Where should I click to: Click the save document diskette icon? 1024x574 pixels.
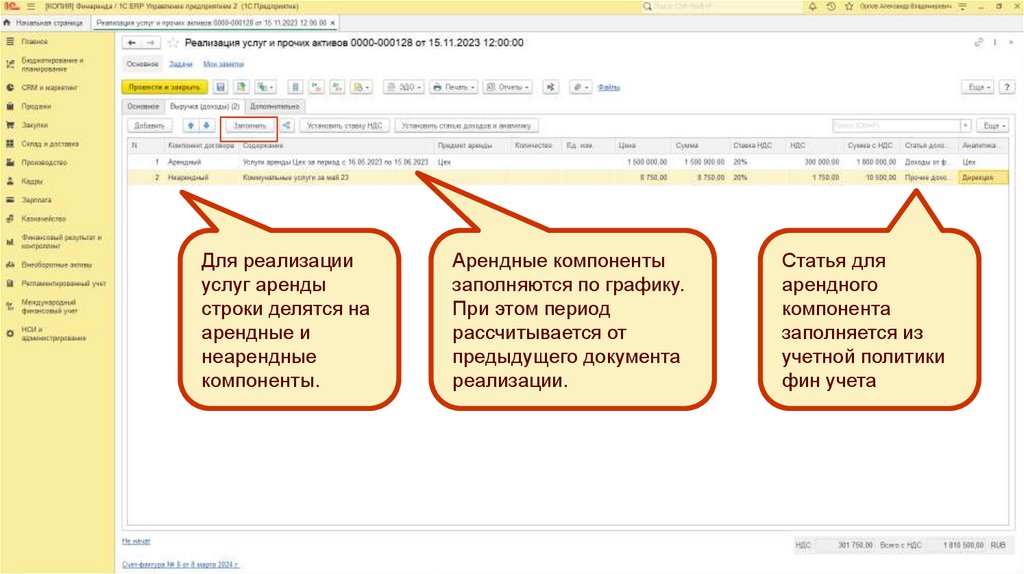coord(221,88)
